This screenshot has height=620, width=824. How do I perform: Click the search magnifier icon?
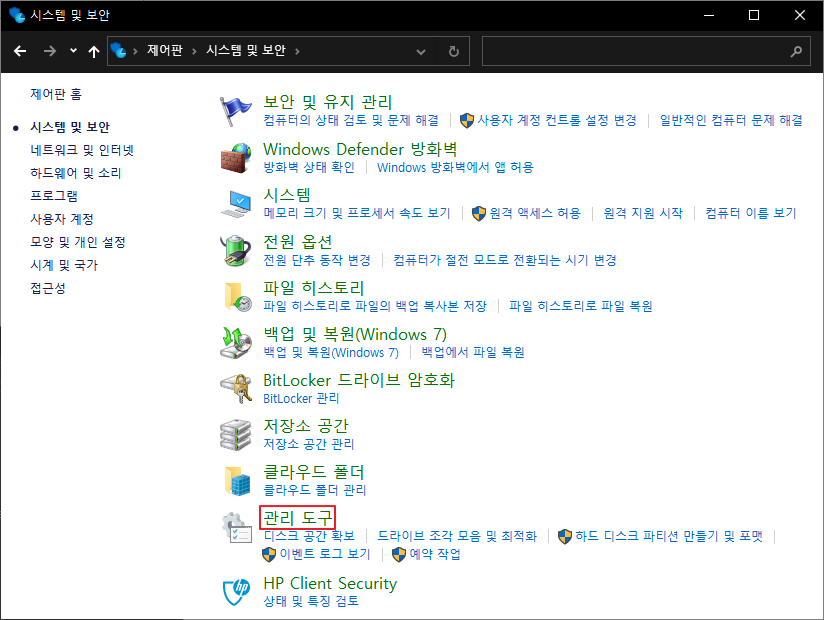pos(796,51)
